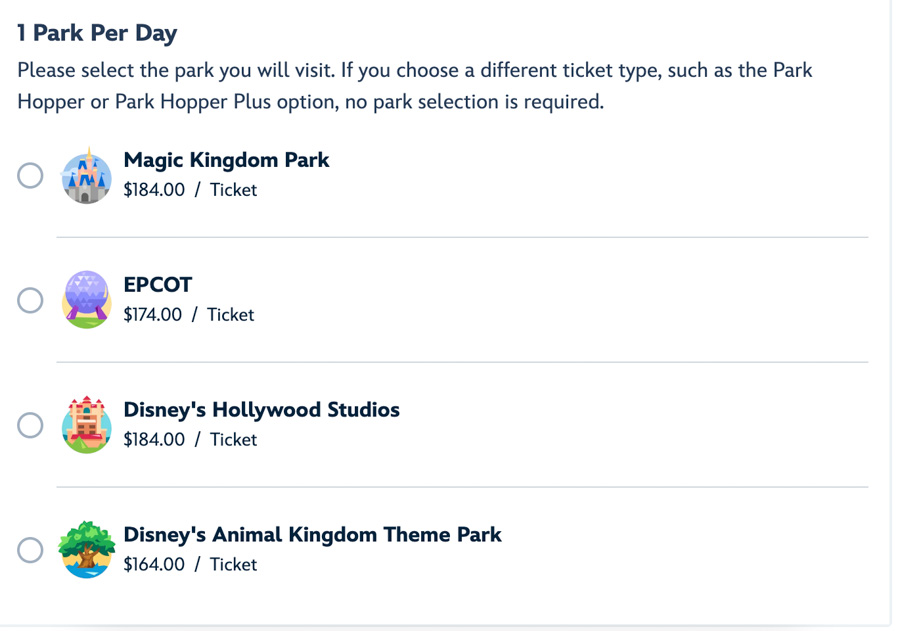The width and height of the screenshot is (900, 631).
Task: Pick the Disney's Hollywood Studios radio option
Action: [x=30, y=425]
